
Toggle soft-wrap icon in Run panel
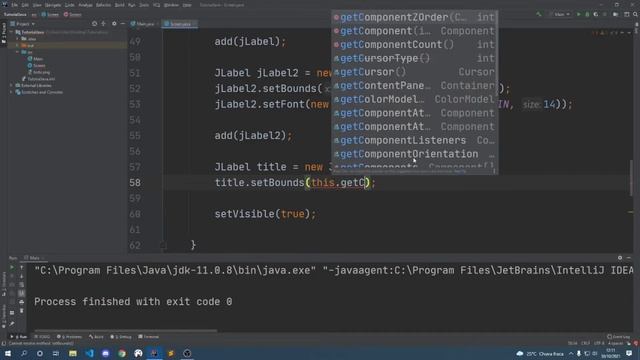pos(22,285)
